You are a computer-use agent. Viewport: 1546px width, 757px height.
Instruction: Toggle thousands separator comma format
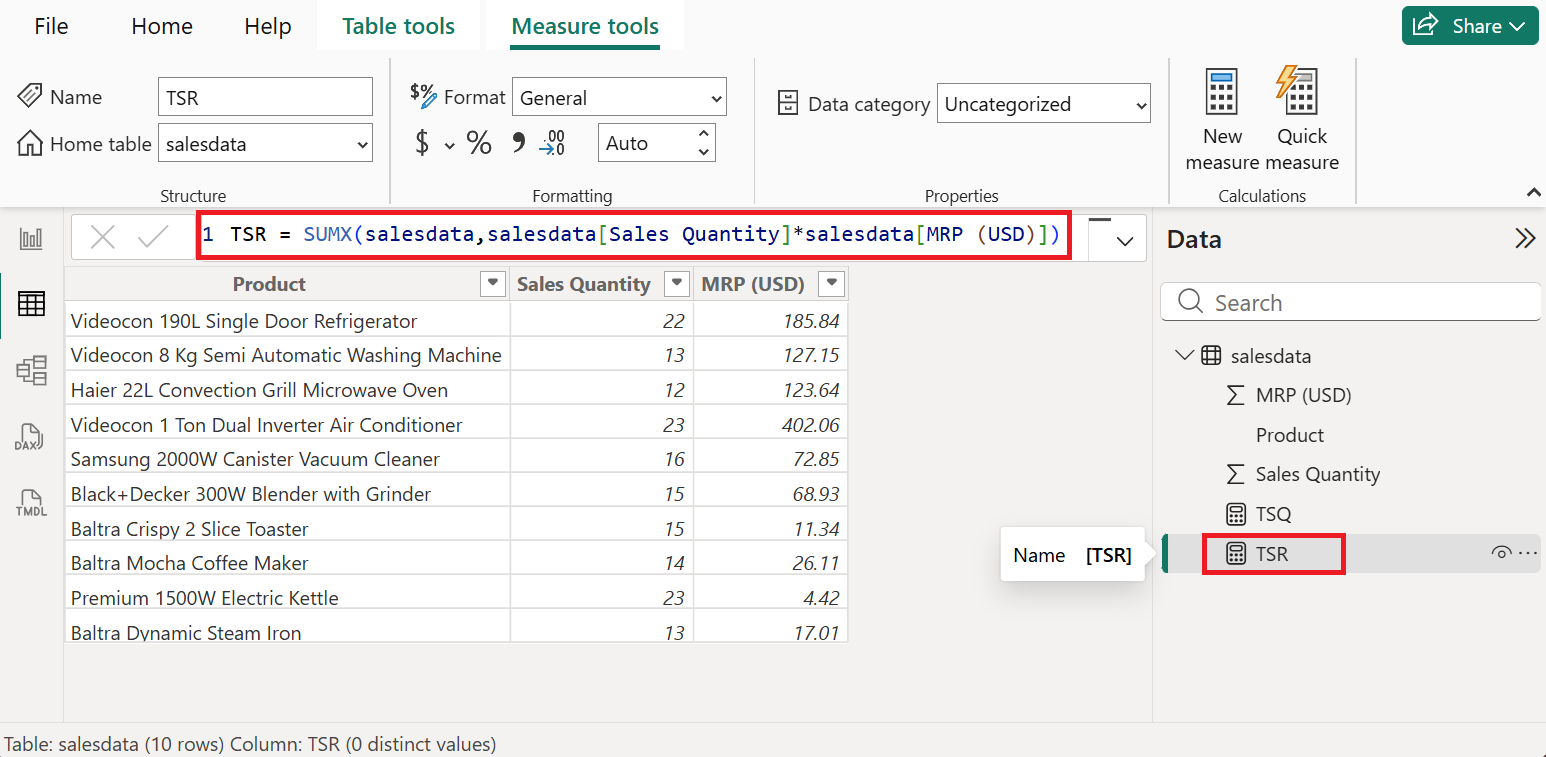[518, 143]
